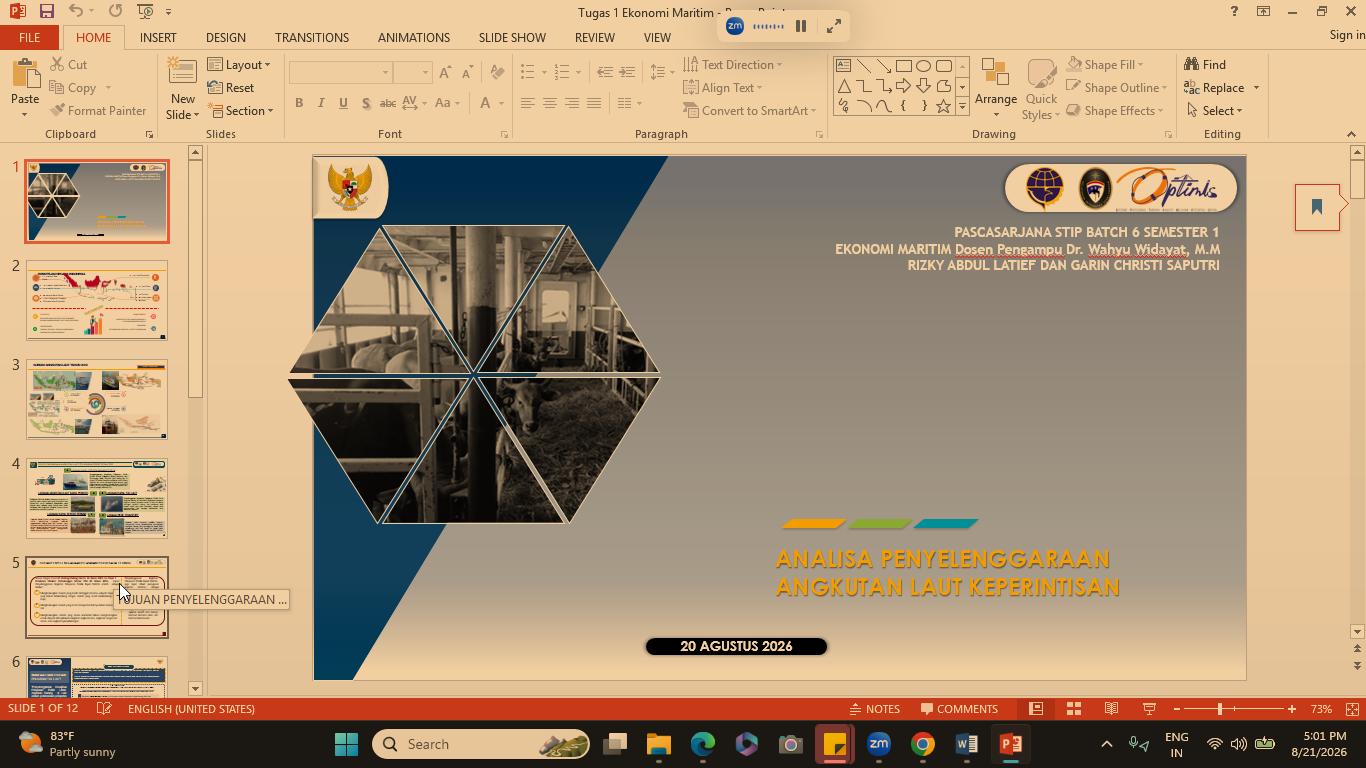Open the TRANSITIONS ribbon tab
1366x768 pixels.
pyautogui.click(x=312, y=37)
